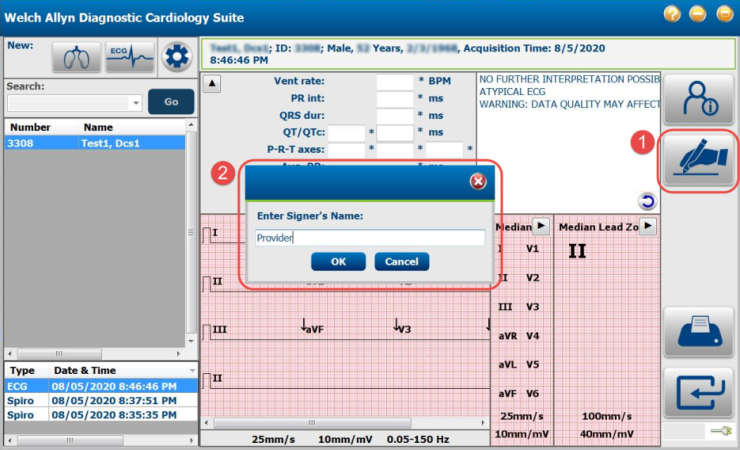This screenshot has height=450, width=740.
Task: Click the 100mm/s zoom speed label
Action: (x=606, y=416)
